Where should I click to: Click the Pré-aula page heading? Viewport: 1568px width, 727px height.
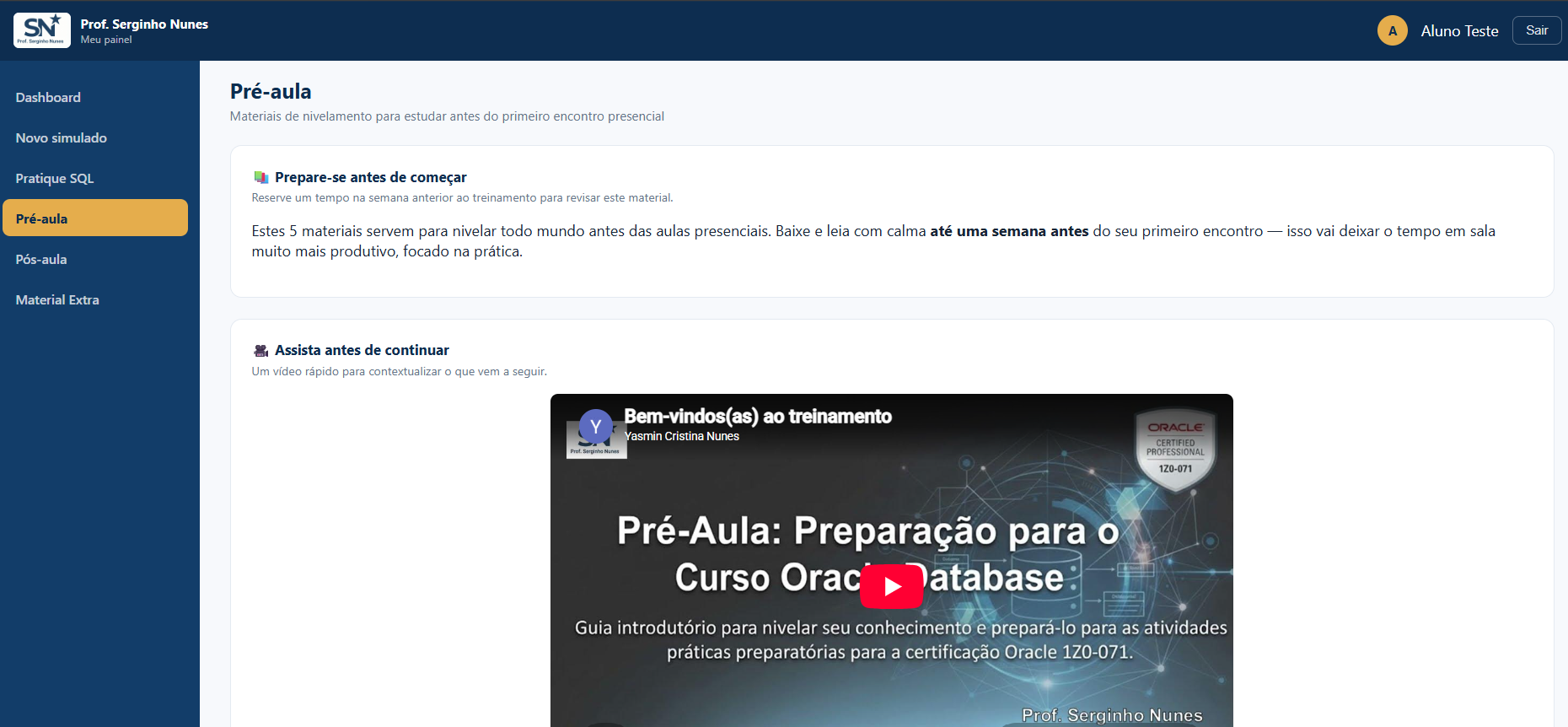pyautogui.click(x=271, y=91)
